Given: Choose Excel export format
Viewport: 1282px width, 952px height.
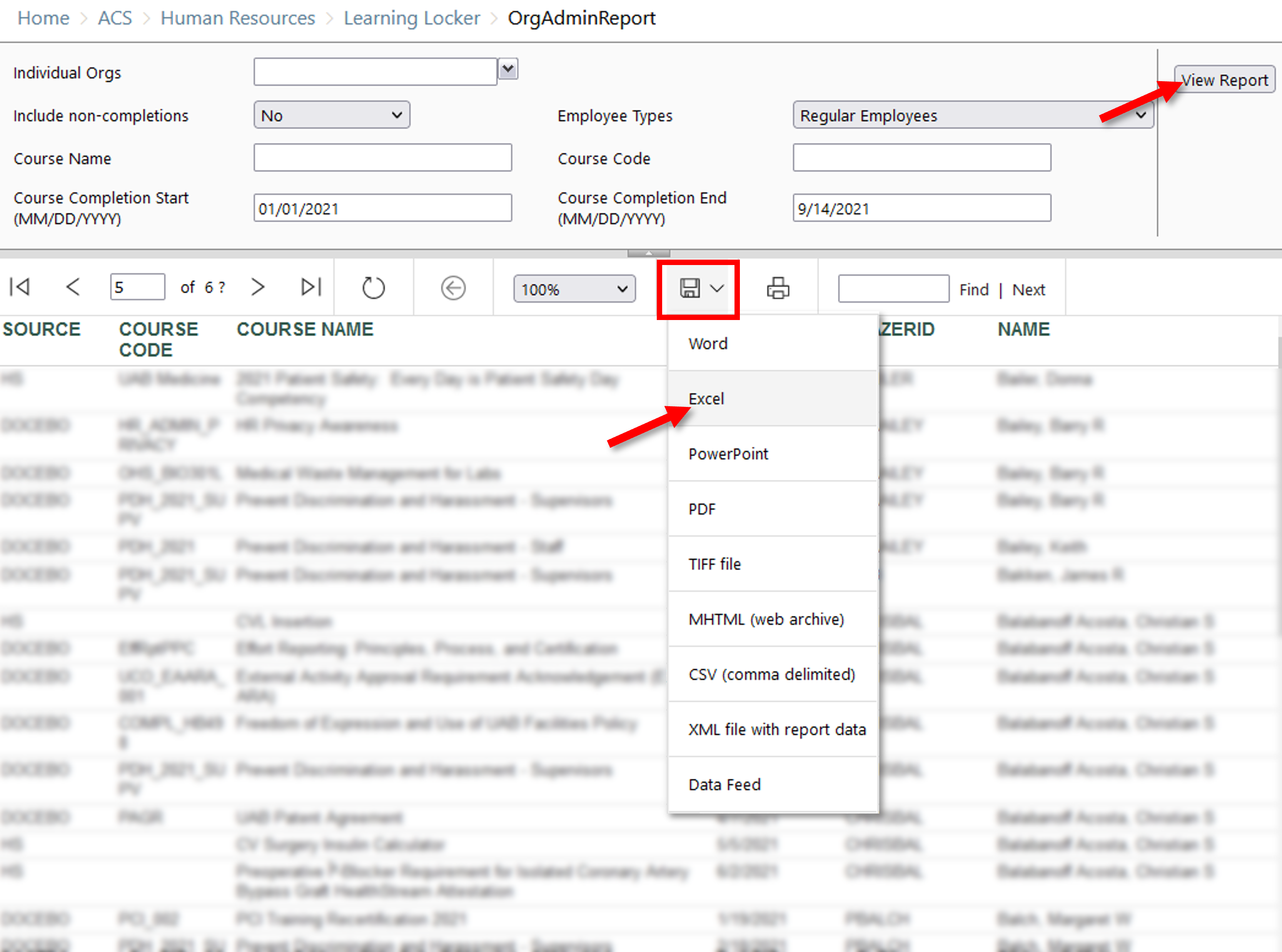Looking at the screenshot, I should click(x=706, y=399).
